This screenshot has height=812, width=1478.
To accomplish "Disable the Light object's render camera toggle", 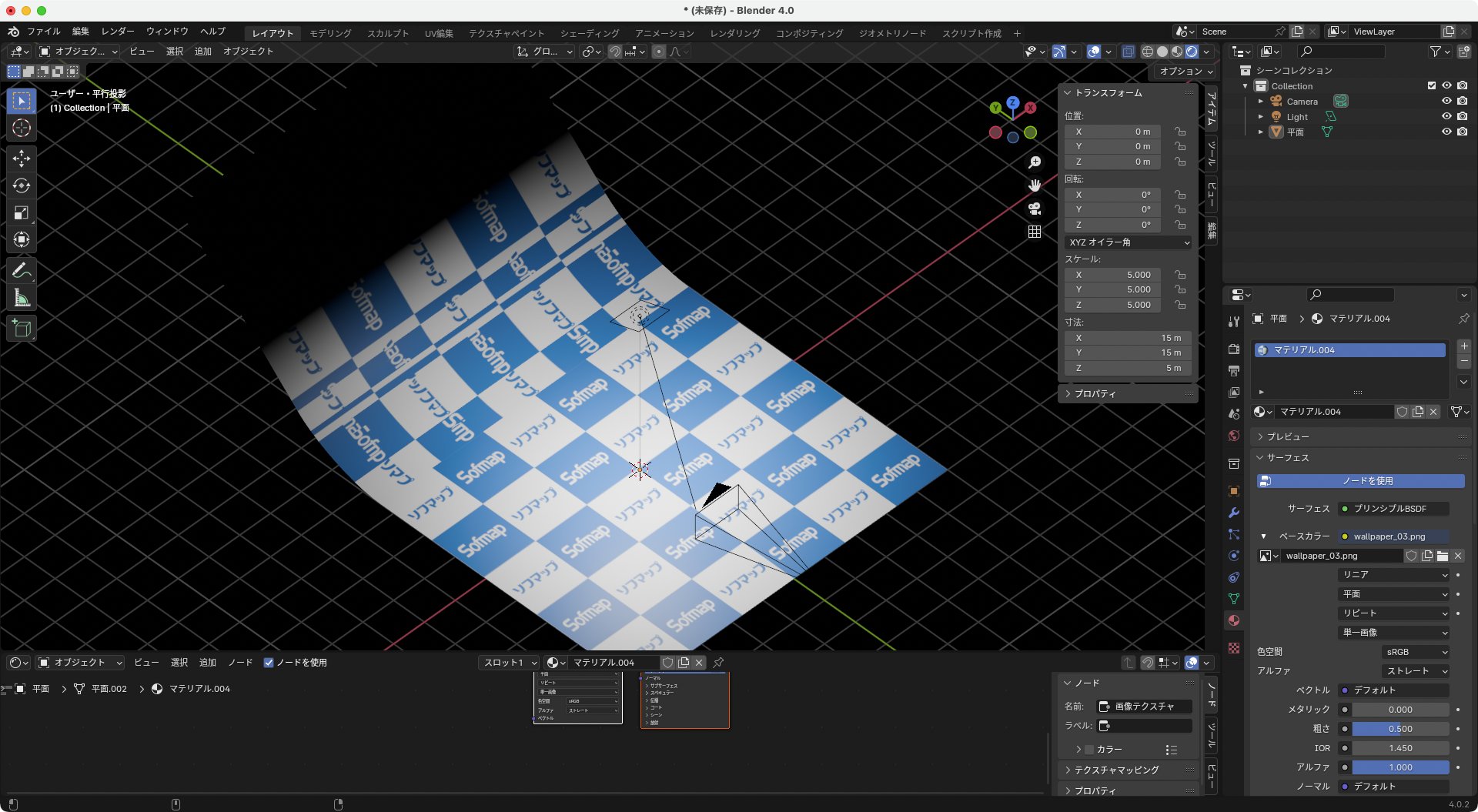I will 1463,116.
